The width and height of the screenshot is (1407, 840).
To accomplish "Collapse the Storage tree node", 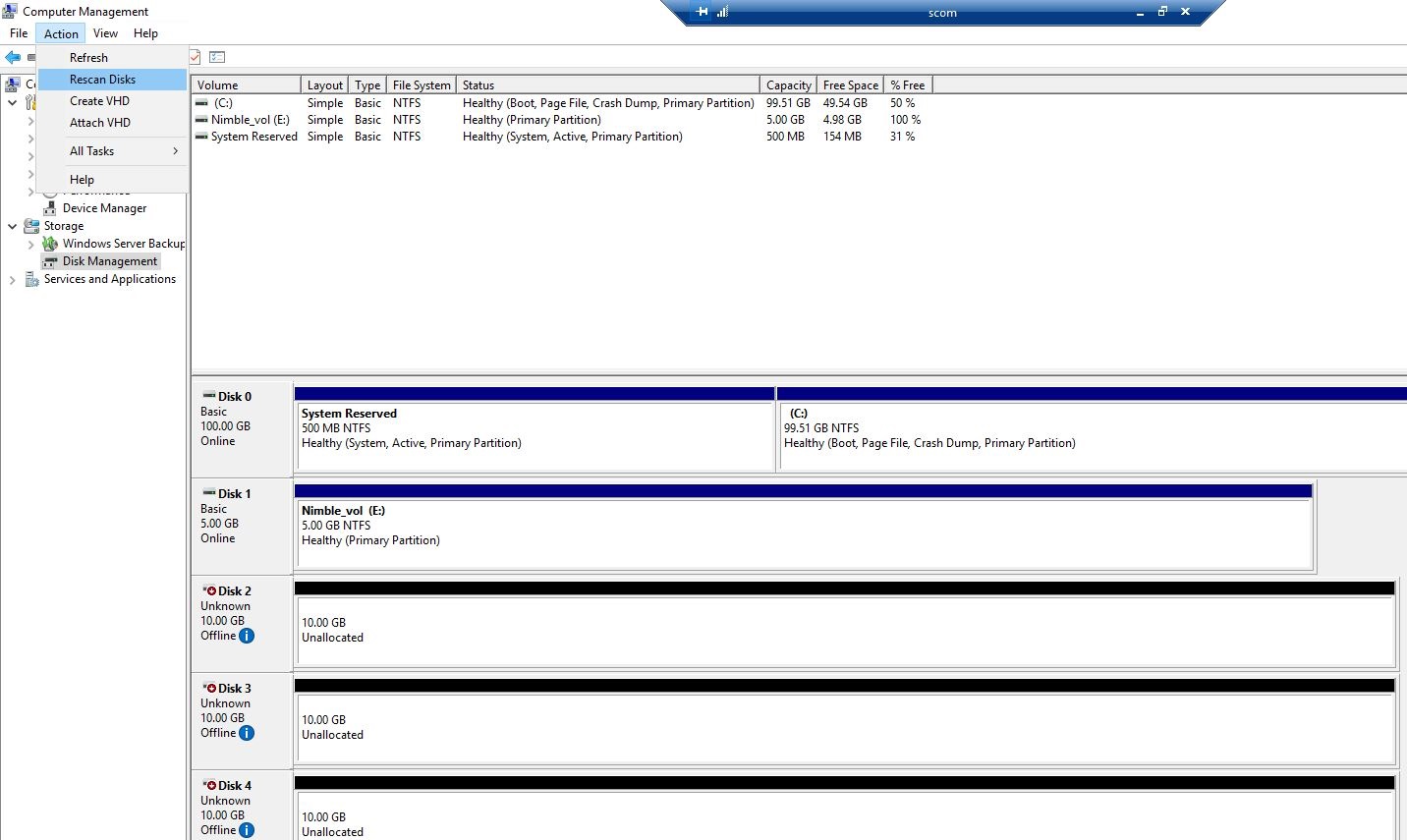I will 12,226.
